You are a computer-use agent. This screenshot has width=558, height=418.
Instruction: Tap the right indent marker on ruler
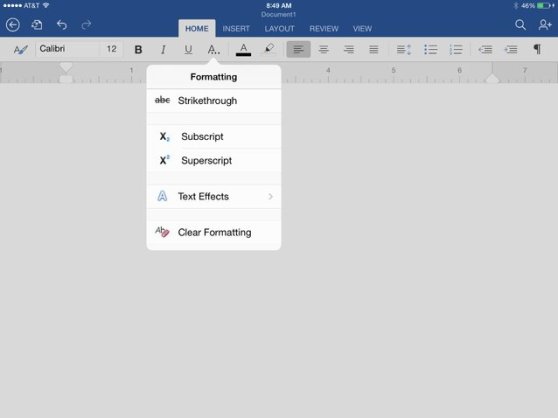(492, 78)
